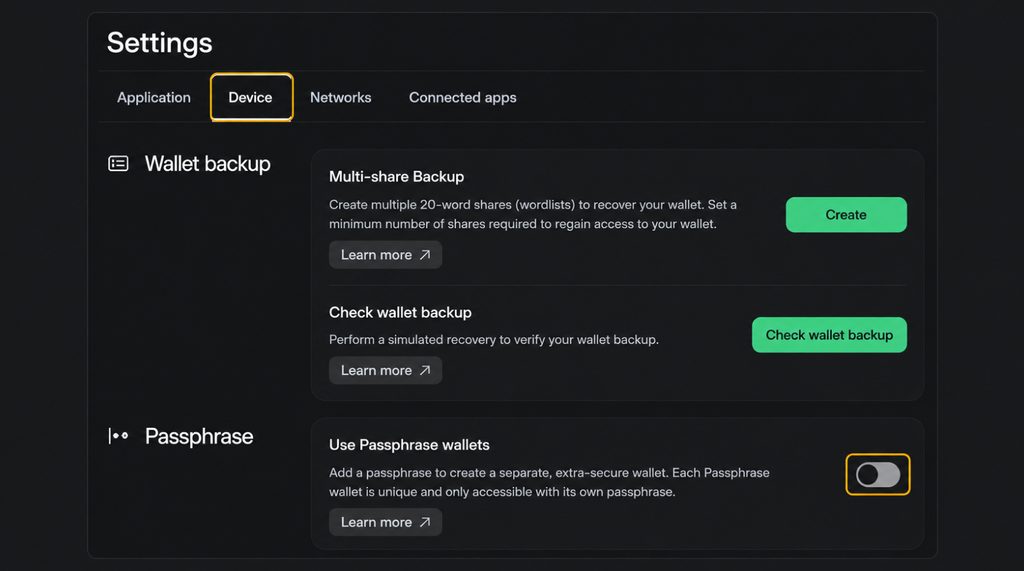Click the Passphrase section heading
This screenshot has width=1024, height=571.
199,436
